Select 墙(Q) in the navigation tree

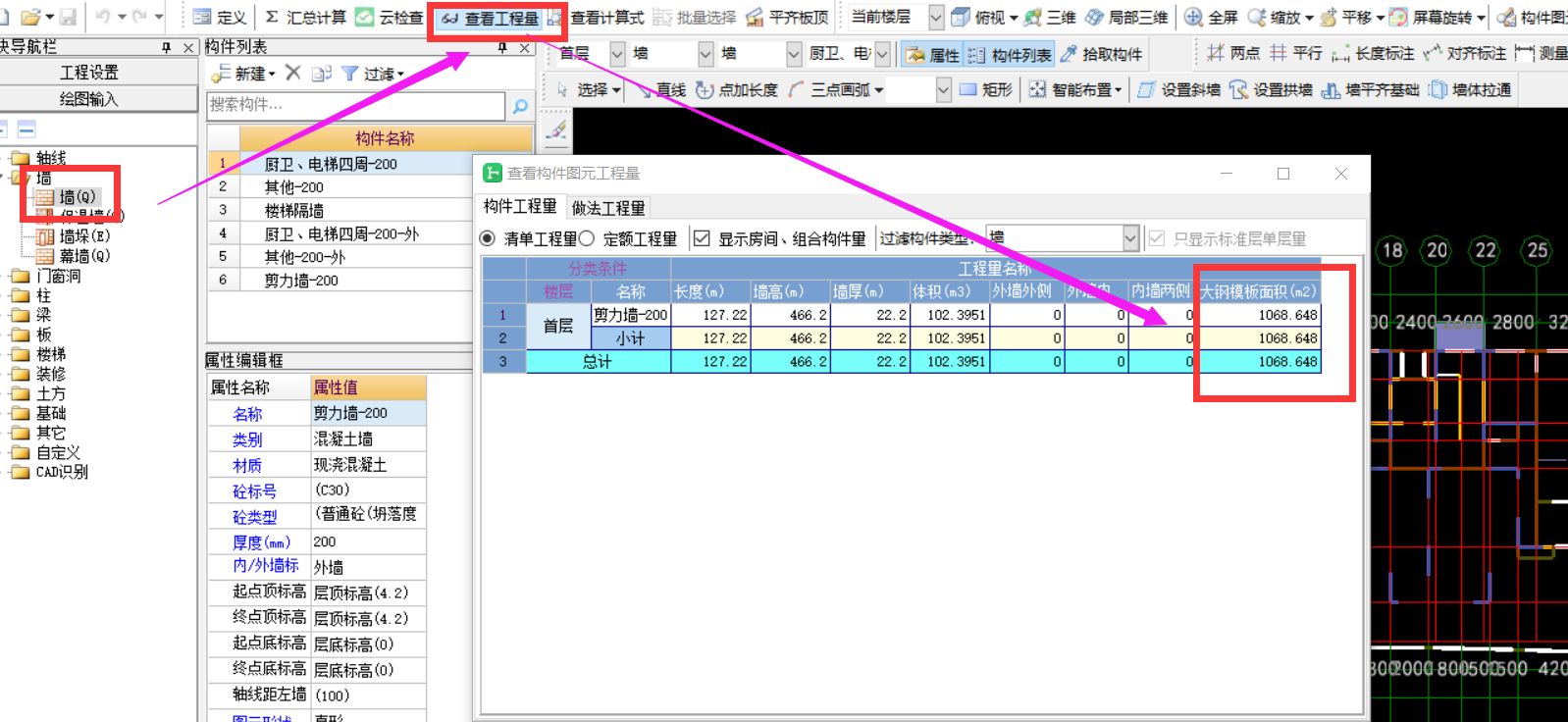pos(77,197)
